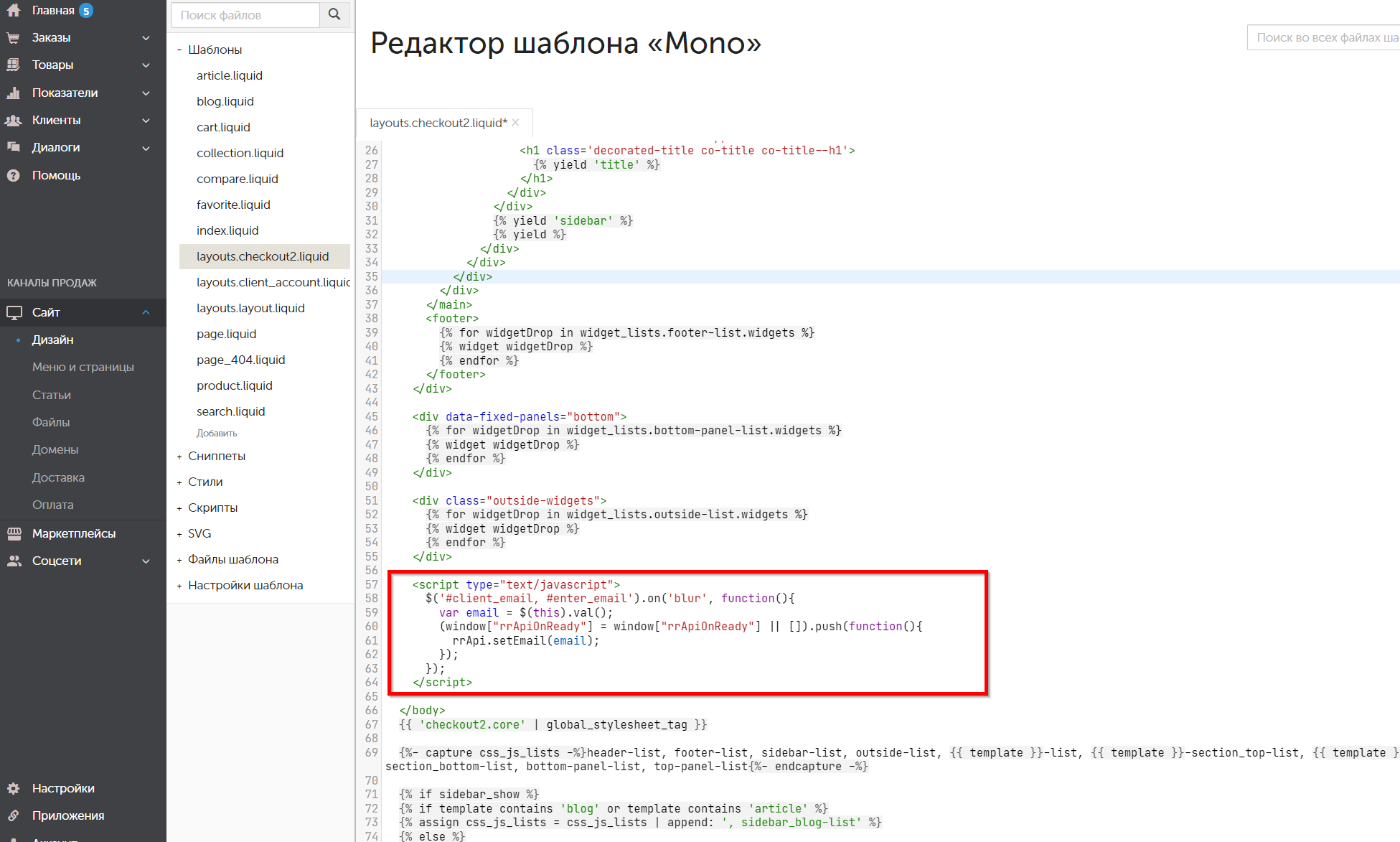Screen dimensions: 1400x842
Task: Open product.liquid template file
Action: (x=234, y=385)
